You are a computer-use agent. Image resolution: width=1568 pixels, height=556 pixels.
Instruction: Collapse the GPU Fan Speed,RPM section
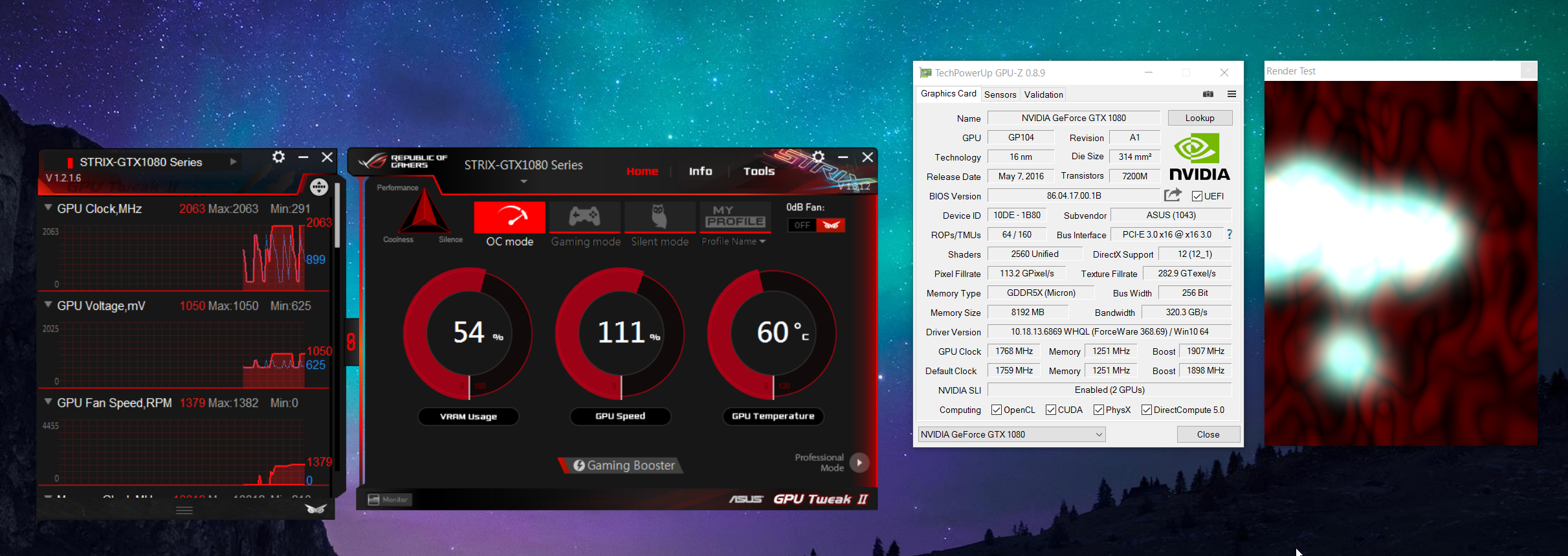(48, 401)
